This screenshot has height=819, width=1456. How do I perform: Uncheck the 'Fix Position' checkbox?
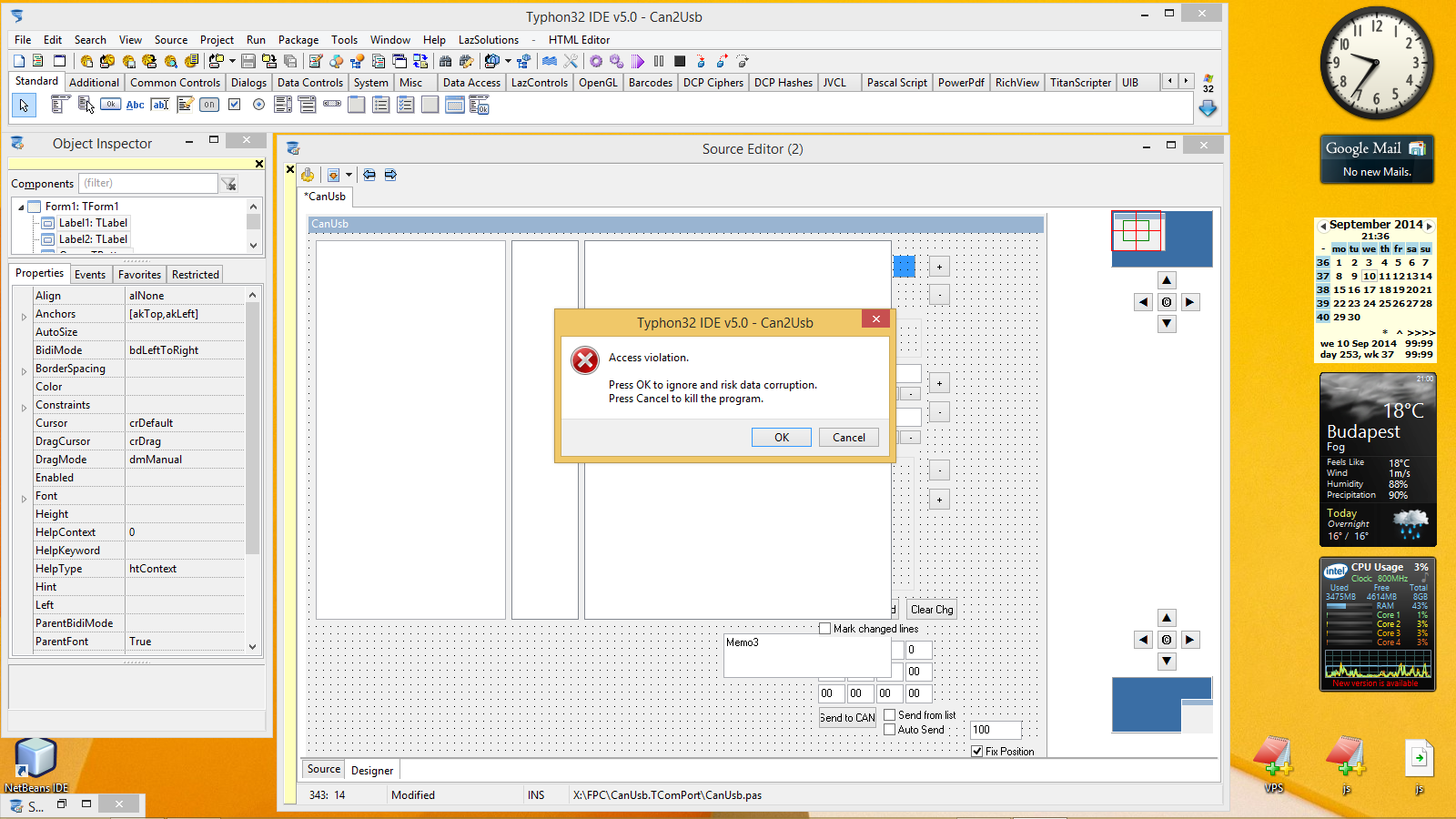977,752
